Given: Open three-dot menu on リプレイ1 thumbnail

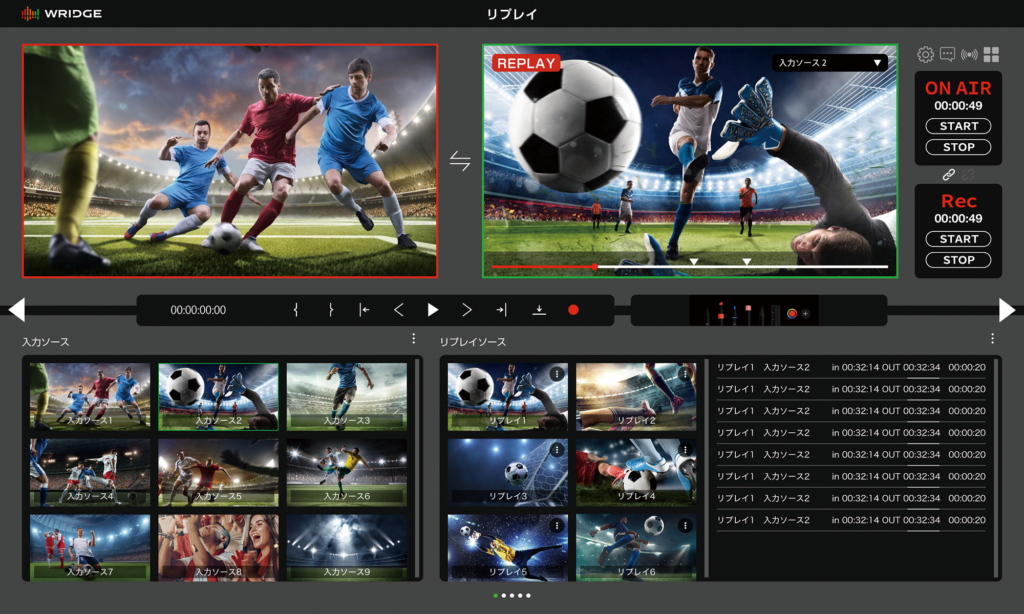Looking at the screenshot, I should coord(557,374).
